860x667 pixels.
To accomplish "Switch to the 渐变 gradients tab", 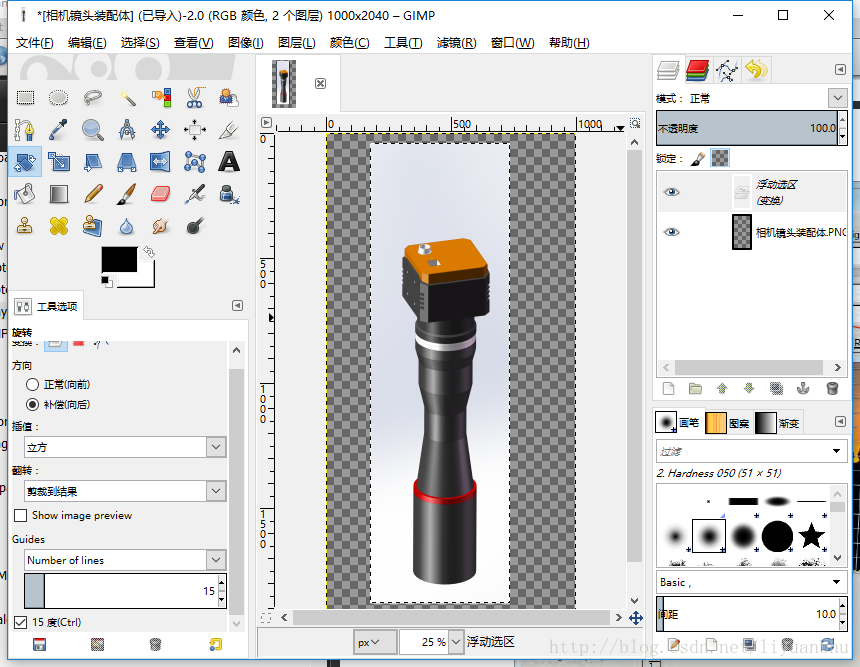I will click(778, 423).
